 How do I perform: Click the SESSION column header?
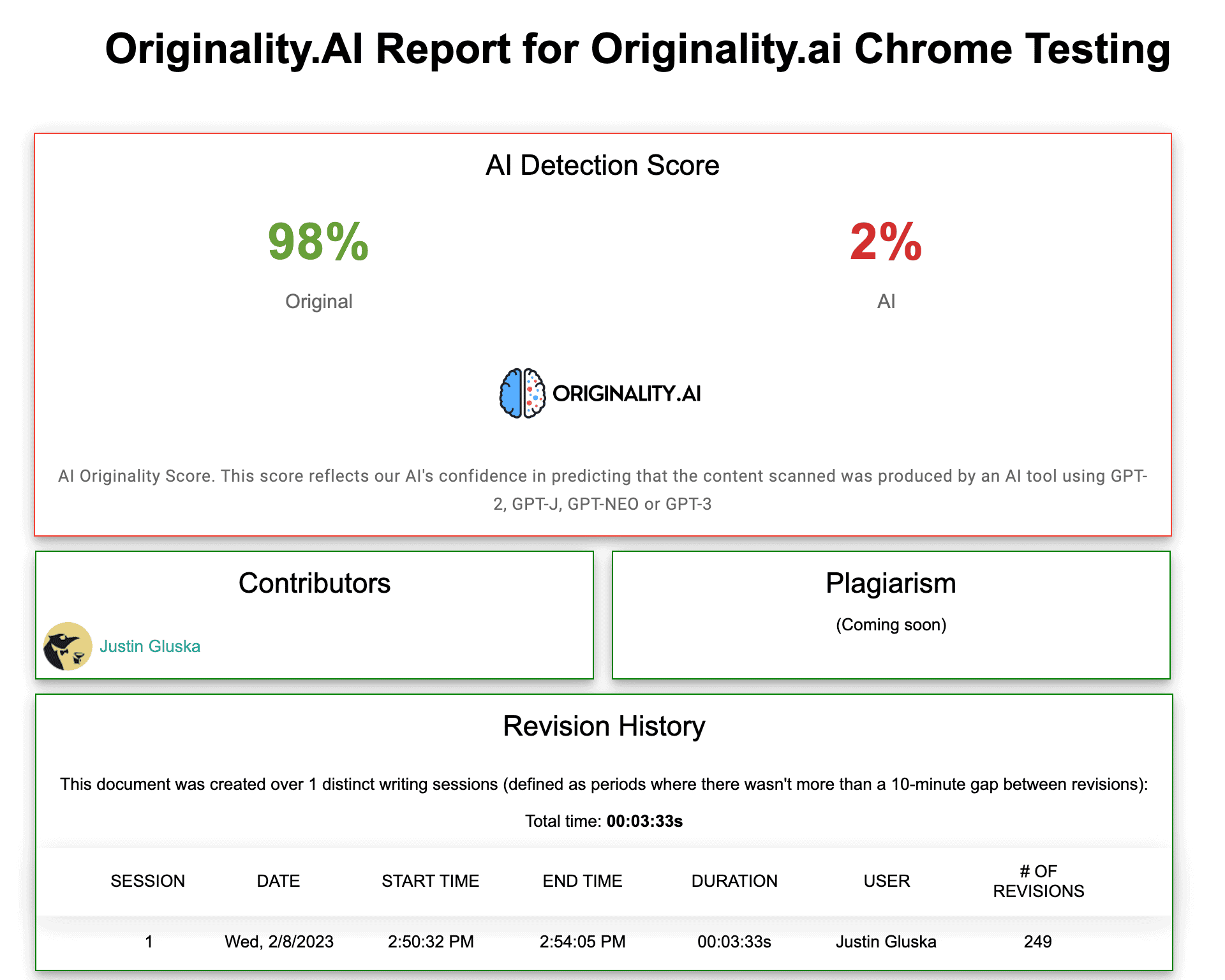(x=147, y=881)
